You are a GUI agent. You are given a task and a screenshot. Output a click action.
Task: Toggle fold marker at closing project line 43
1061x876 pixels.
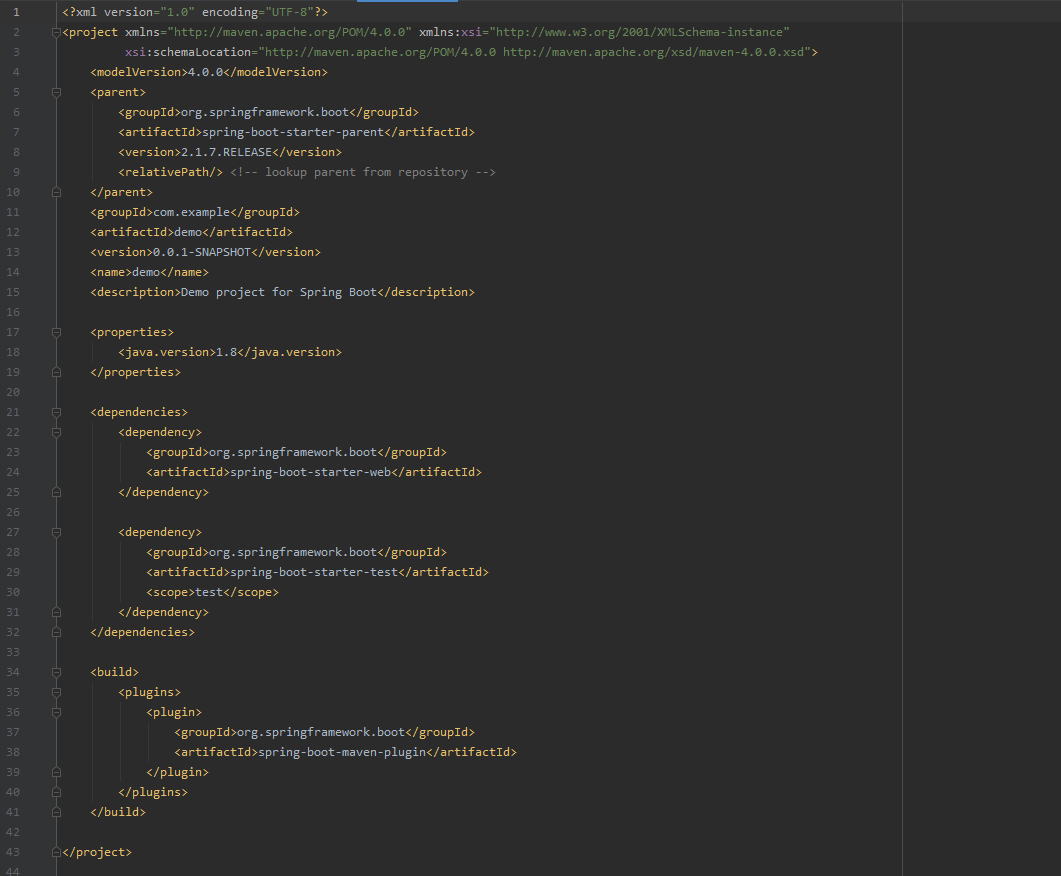click(57, 852)
